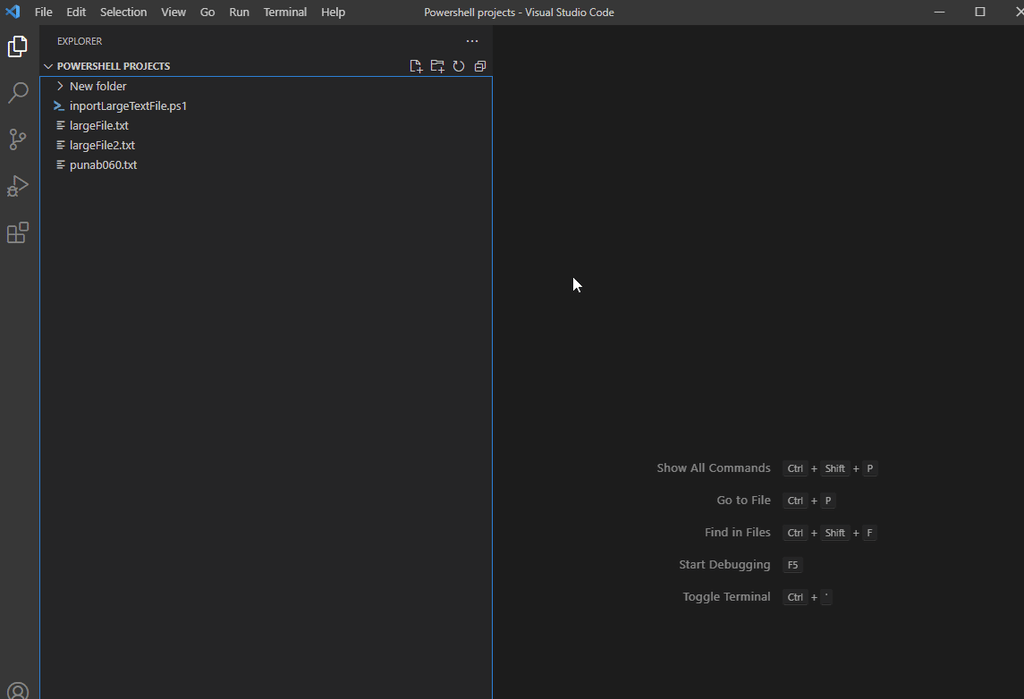Open the Source Control view
Viewport: 1024px width, 699px height.
click(18, 139)
